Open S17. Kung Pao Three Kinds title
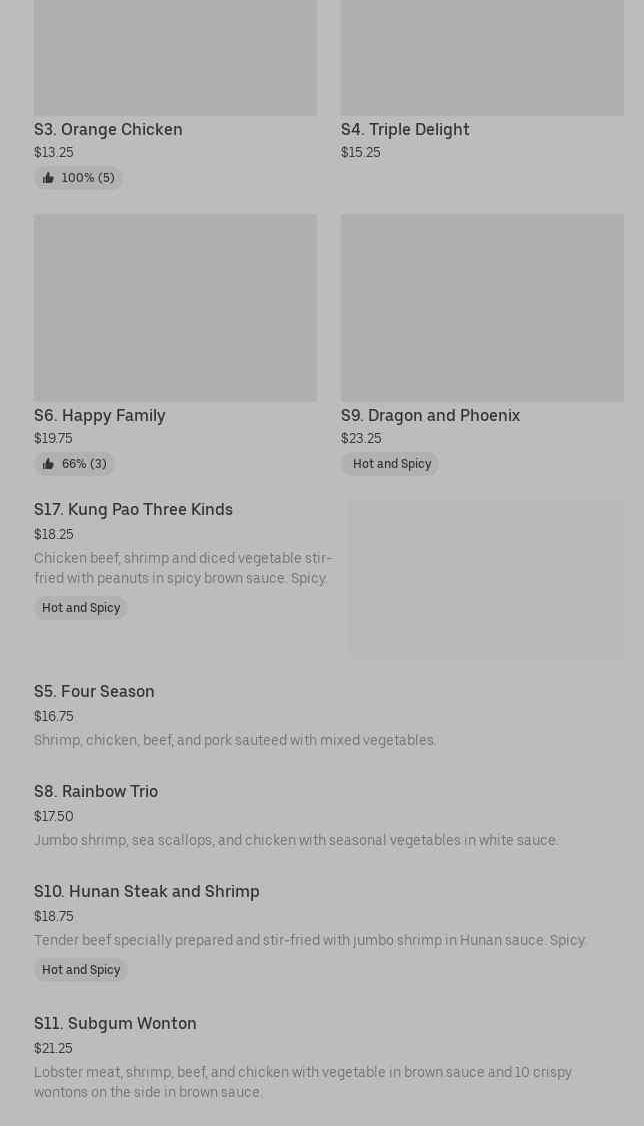Image resolution: width=644 pixels, height=1126 pixels. 133,509
